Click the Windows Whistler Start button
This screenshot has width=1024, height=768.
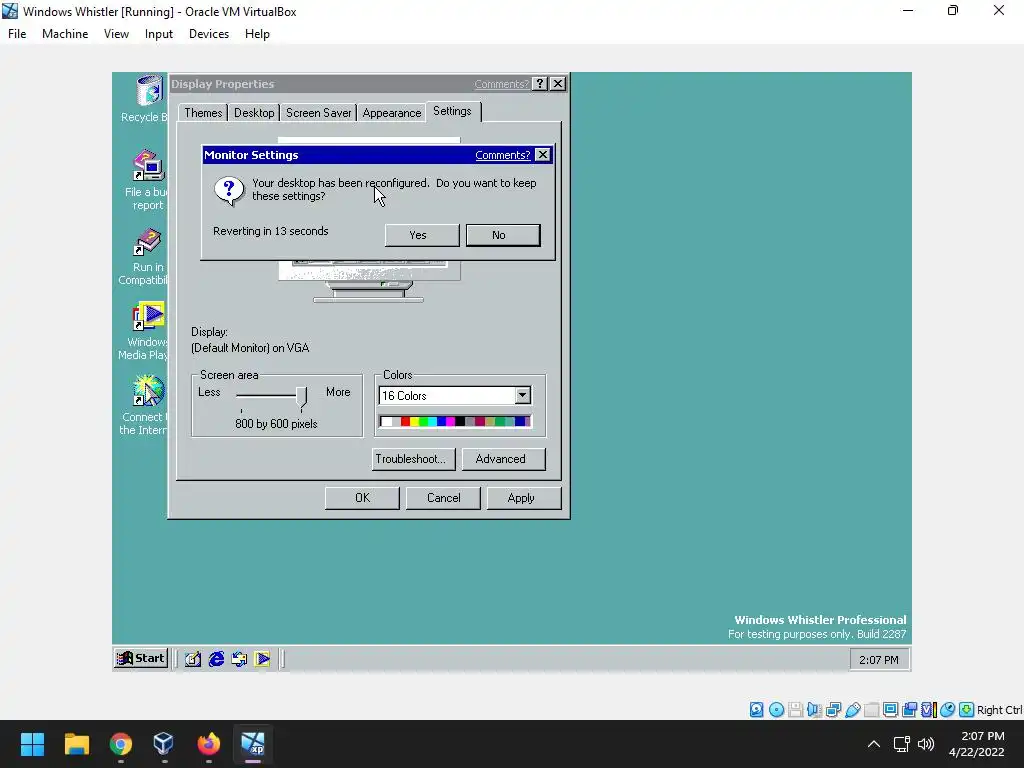(x=141, y=659)
